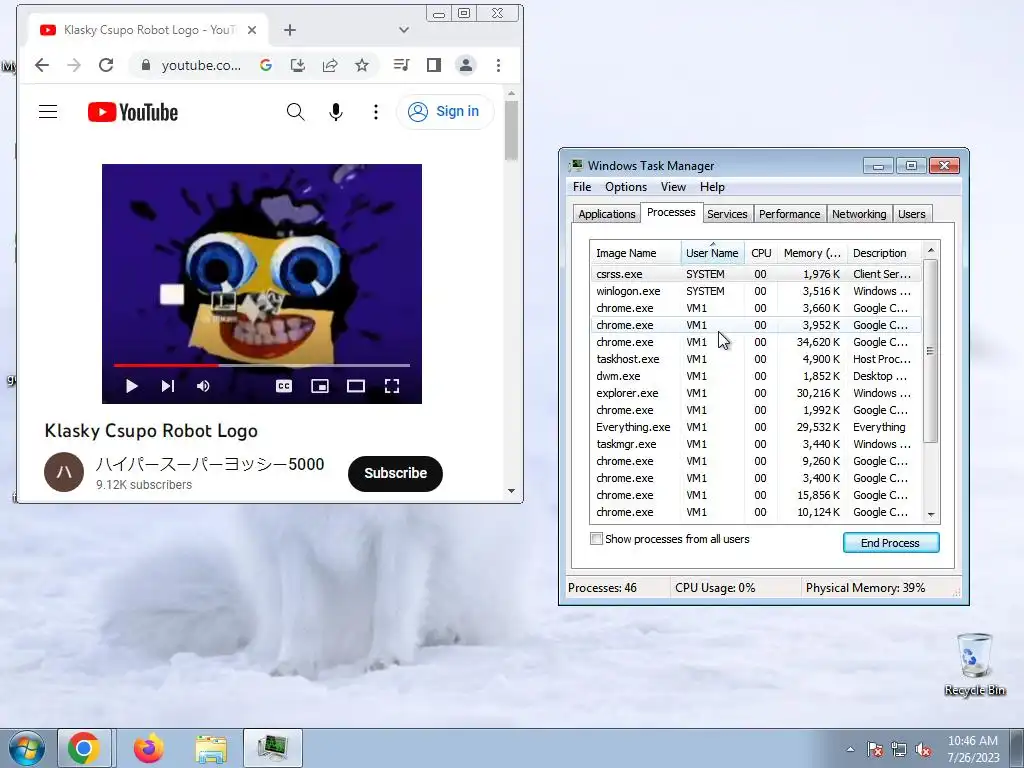Image resolution: width=1024 pixels, height=768 pixels.
Task: Click the install app icon in address bar
Action: click(x=298, y=65)
